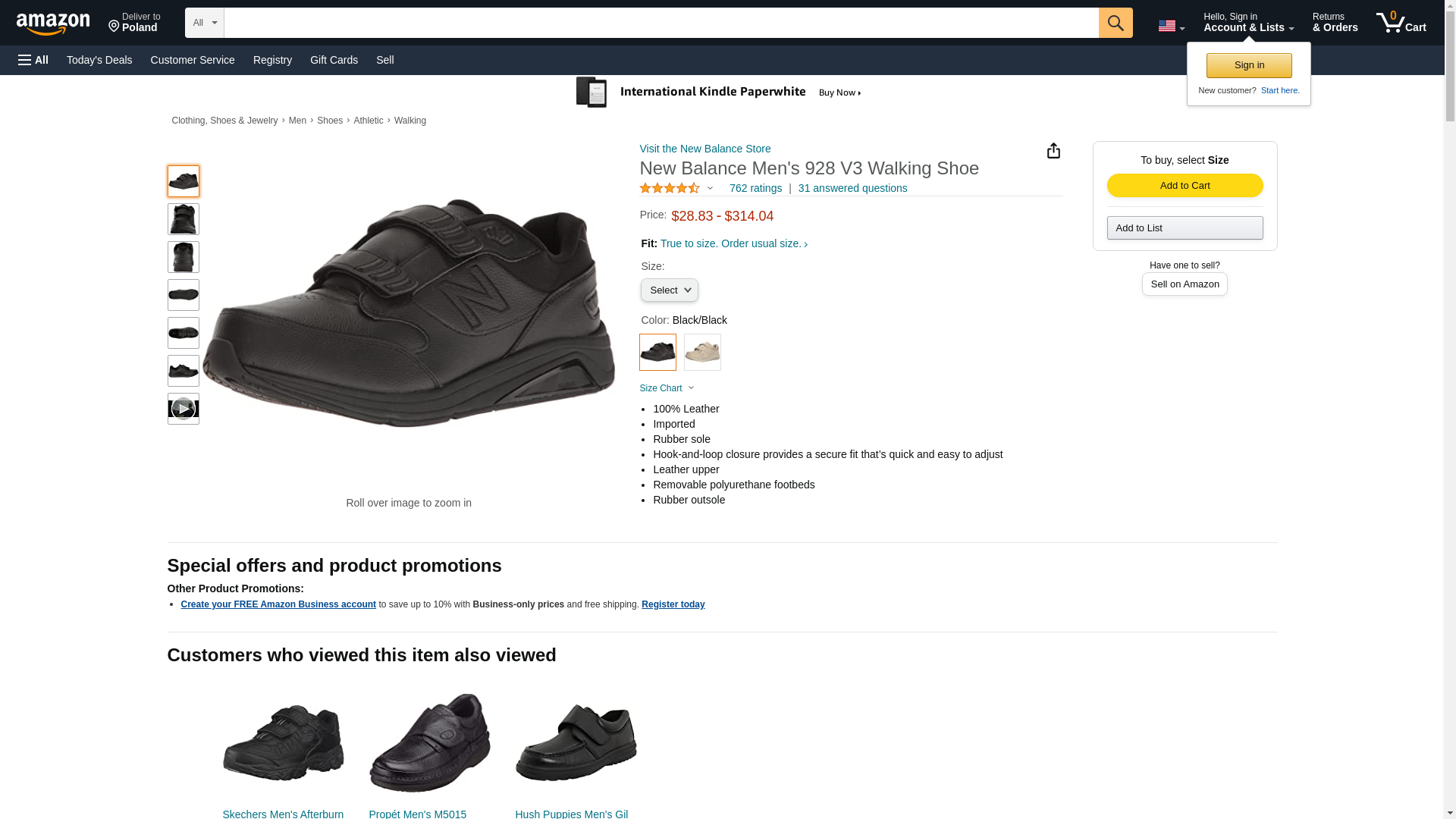The width and height of the screenshot is (1456, 819).
Task: Play the product video thumbnail
Action: click(183, 409)
